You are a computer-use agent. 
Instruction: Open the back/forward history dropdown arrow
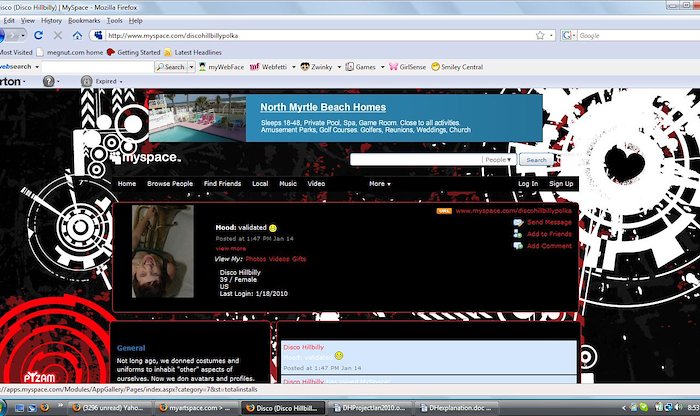point(23,35)
